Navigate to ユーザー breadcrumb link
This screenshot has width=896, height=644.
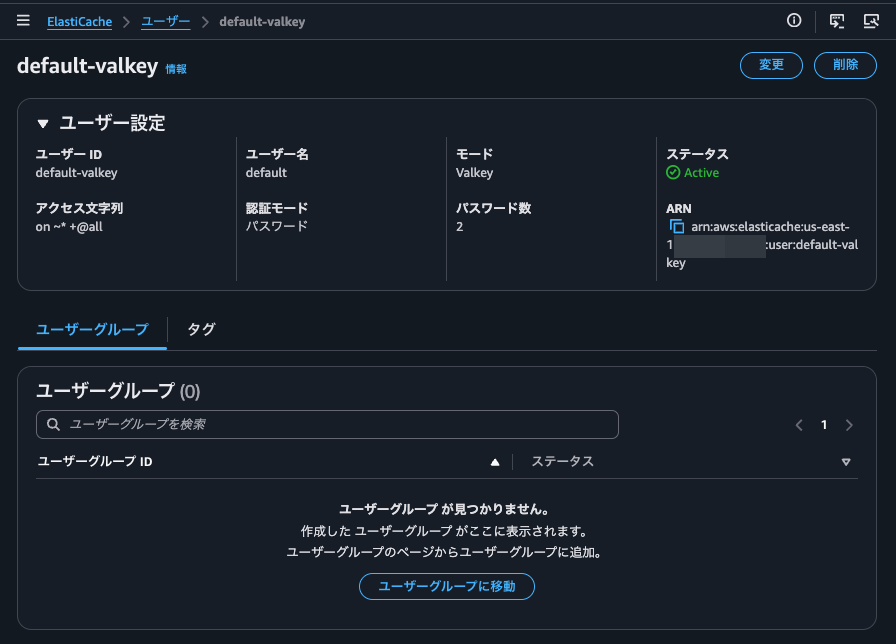pyautogui.click(x=165, y=21)
